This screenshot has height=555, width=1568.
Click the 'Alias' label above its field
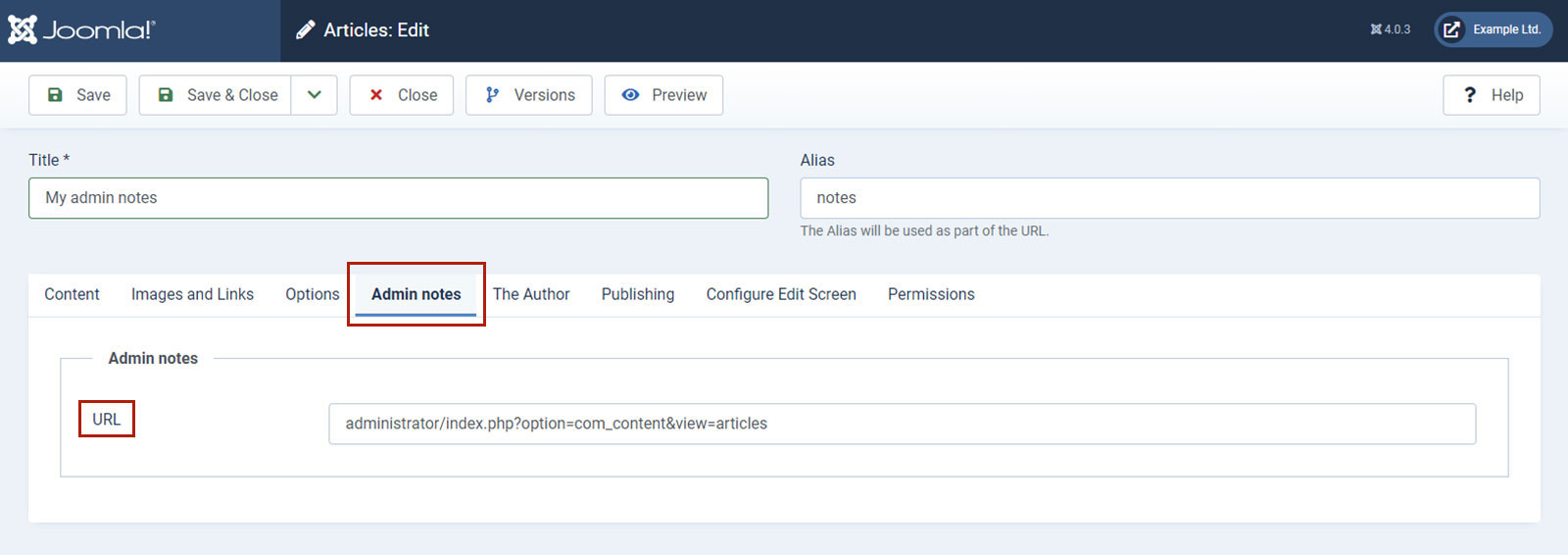[x=817, y=160]
